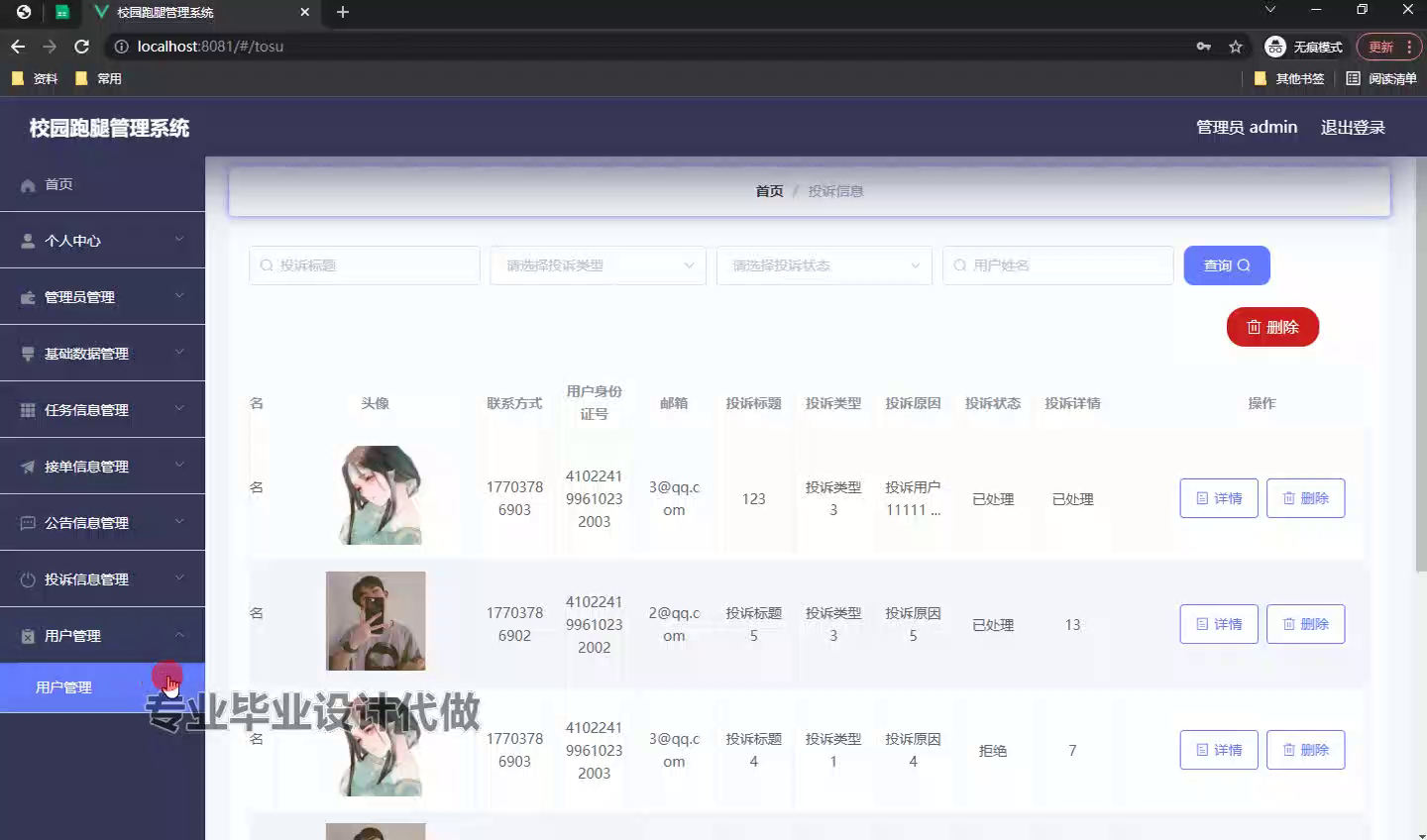1427x840 pixels.
Task: Open the 任务信息管理 sidebar menu
Action: (102, 410)
